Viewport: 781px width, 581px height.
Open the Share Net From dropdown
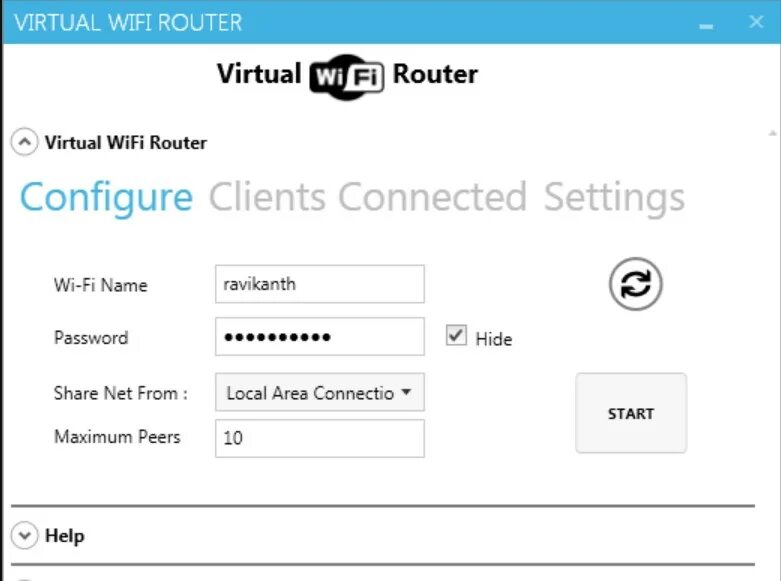pos(320,392)
